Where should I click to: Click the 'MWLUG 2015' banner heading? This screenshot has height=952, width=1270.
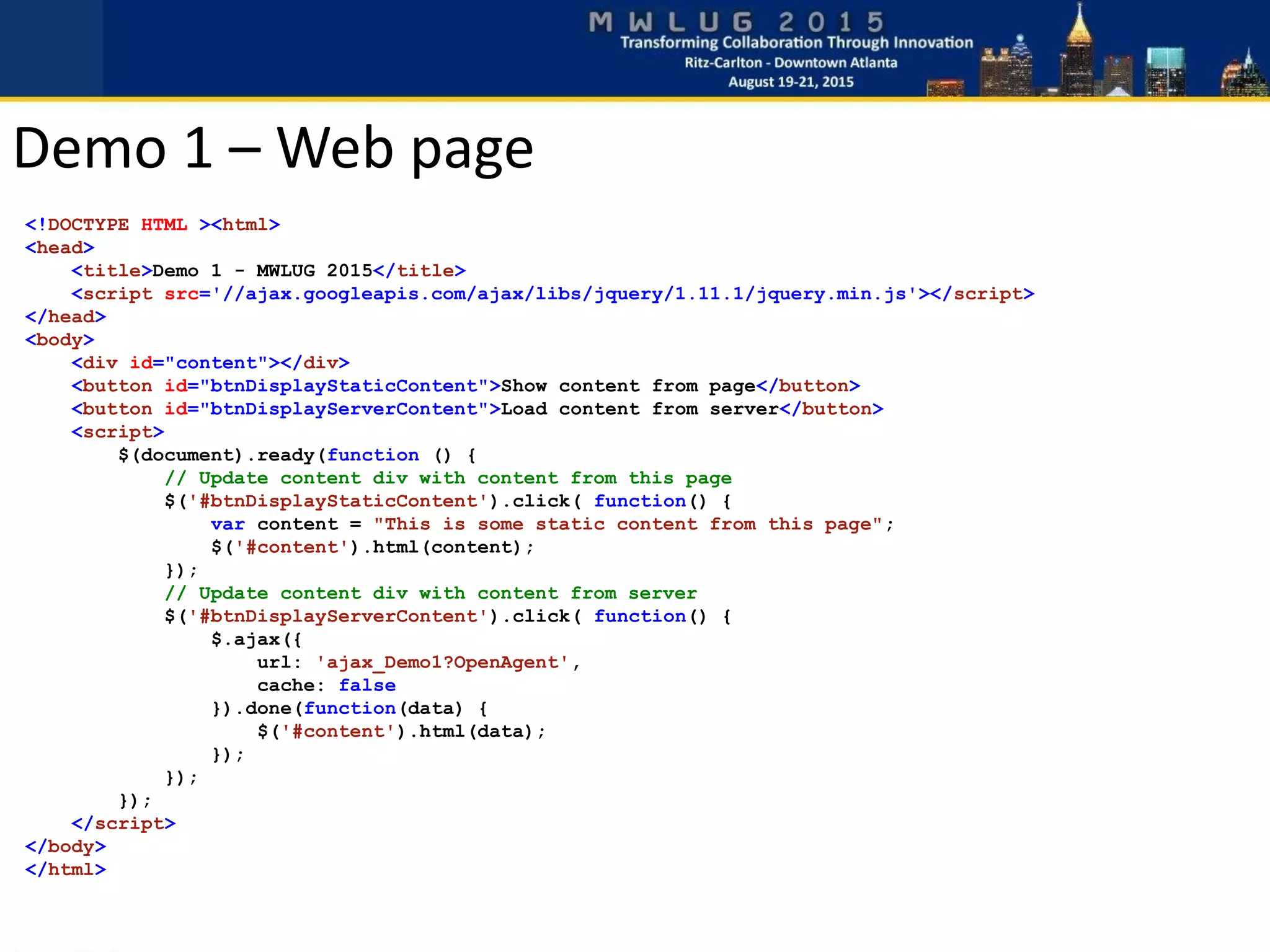coord(737,22)
